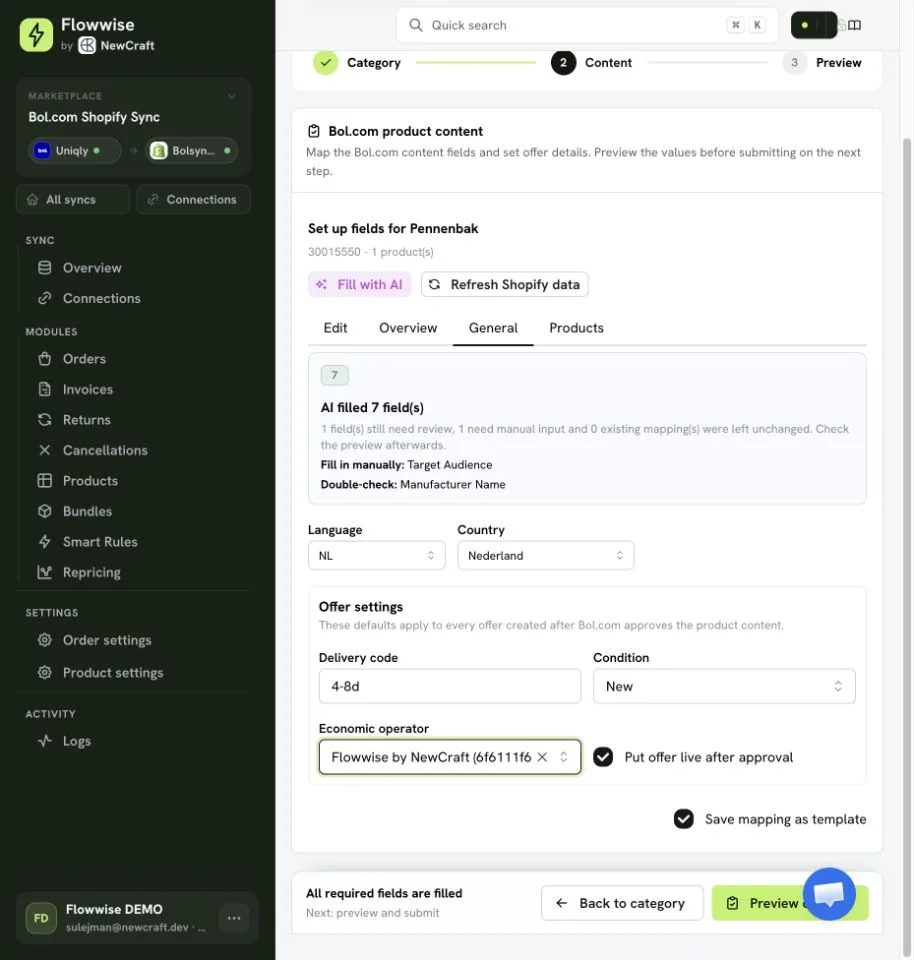Click the Product settings gear icon
The height and width of the screenshot is (960, 914).
[45, 673]
